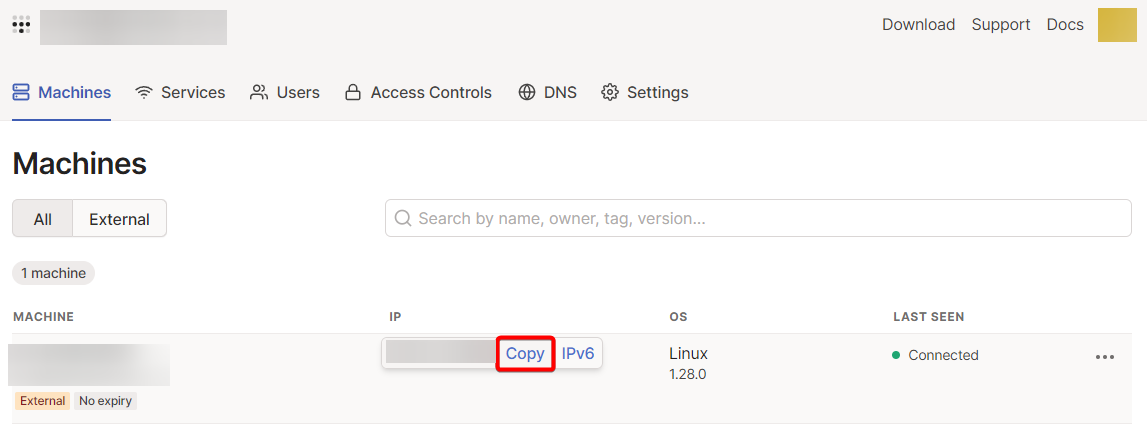This screenshot has height=437, width=1147.
Task: Open the user avatar account menu
Action: (1117, 25)
